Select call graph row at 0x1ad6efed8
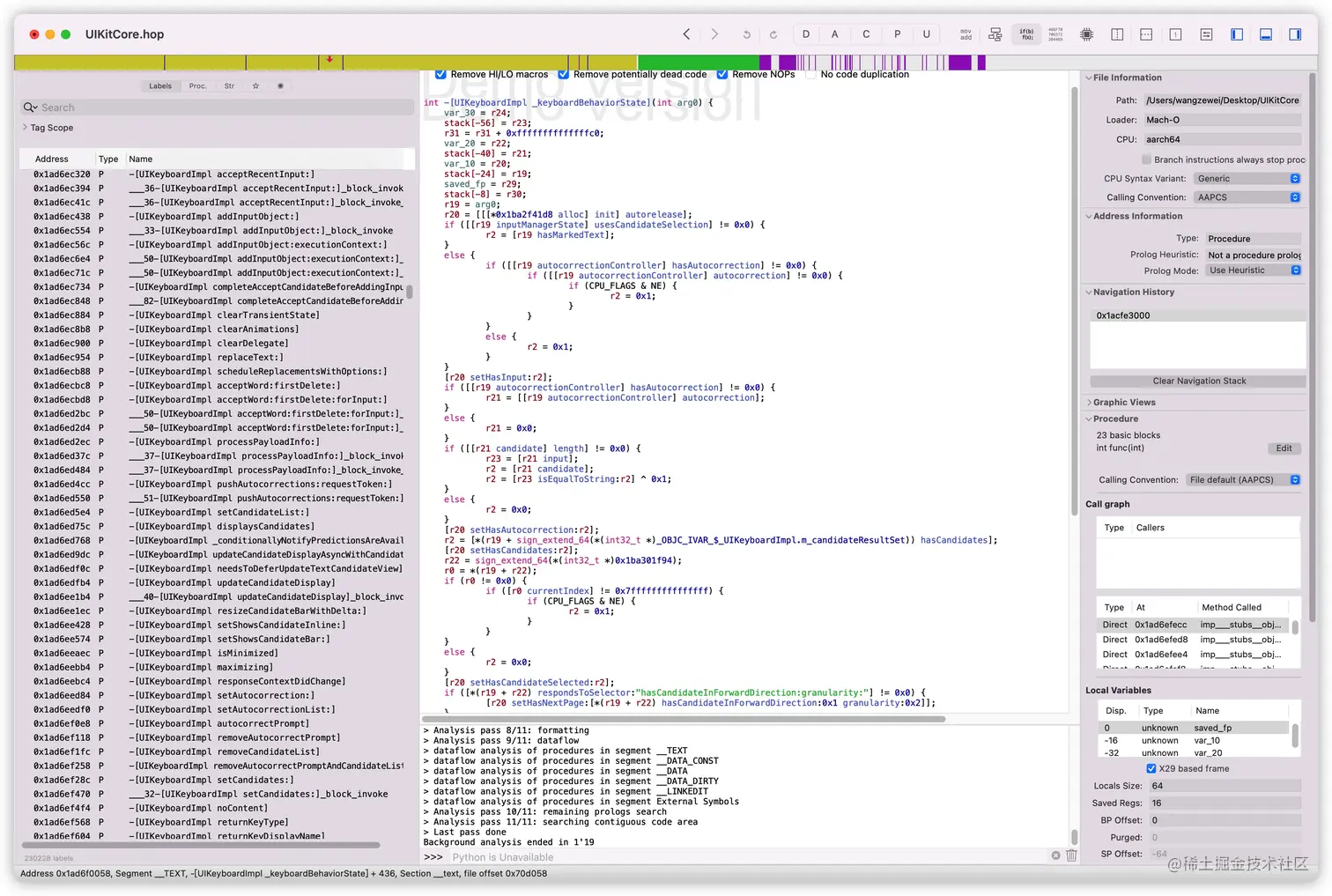This screenshot has height=896, width=1332. 1193,640
